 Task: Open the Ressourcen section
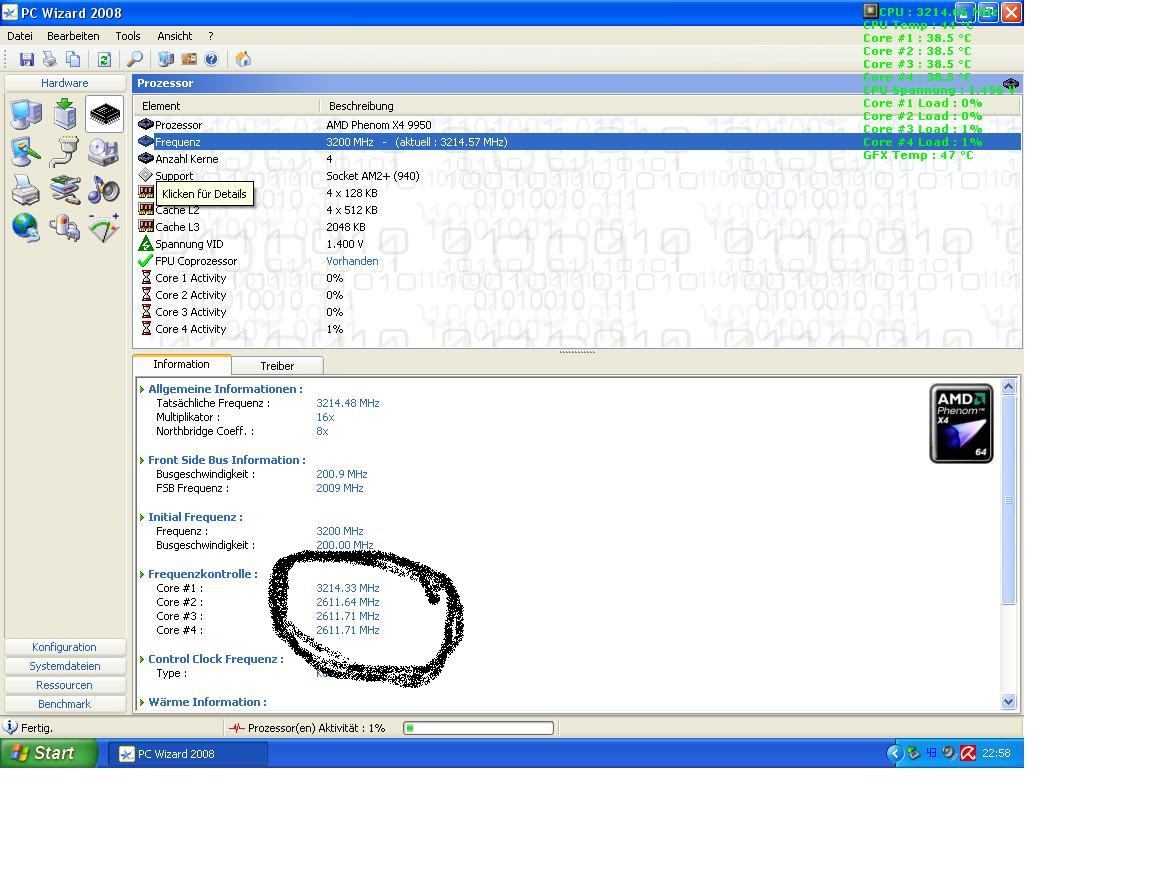[65, 685]
